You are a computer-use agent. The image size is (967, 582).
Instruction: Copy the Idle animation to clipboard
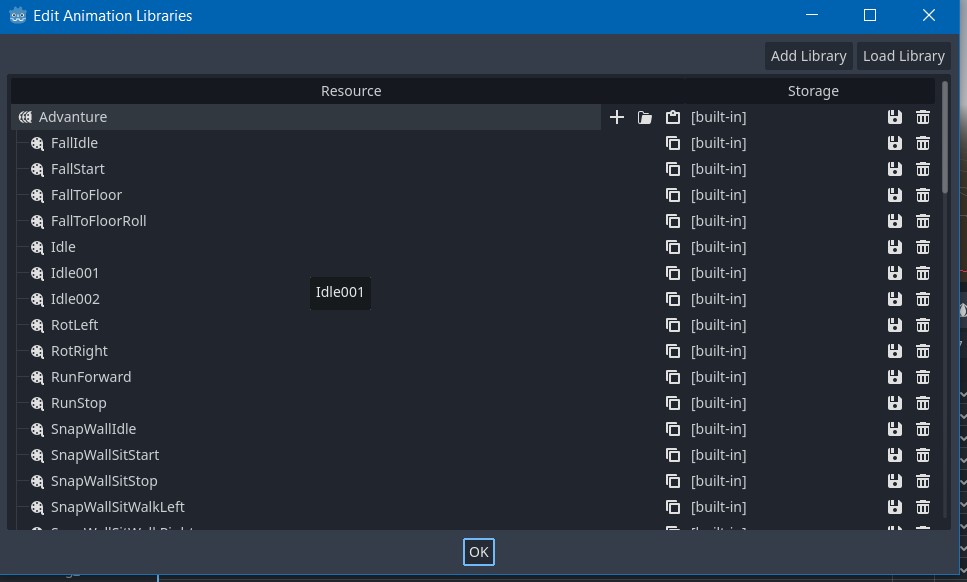coord(672,247)
